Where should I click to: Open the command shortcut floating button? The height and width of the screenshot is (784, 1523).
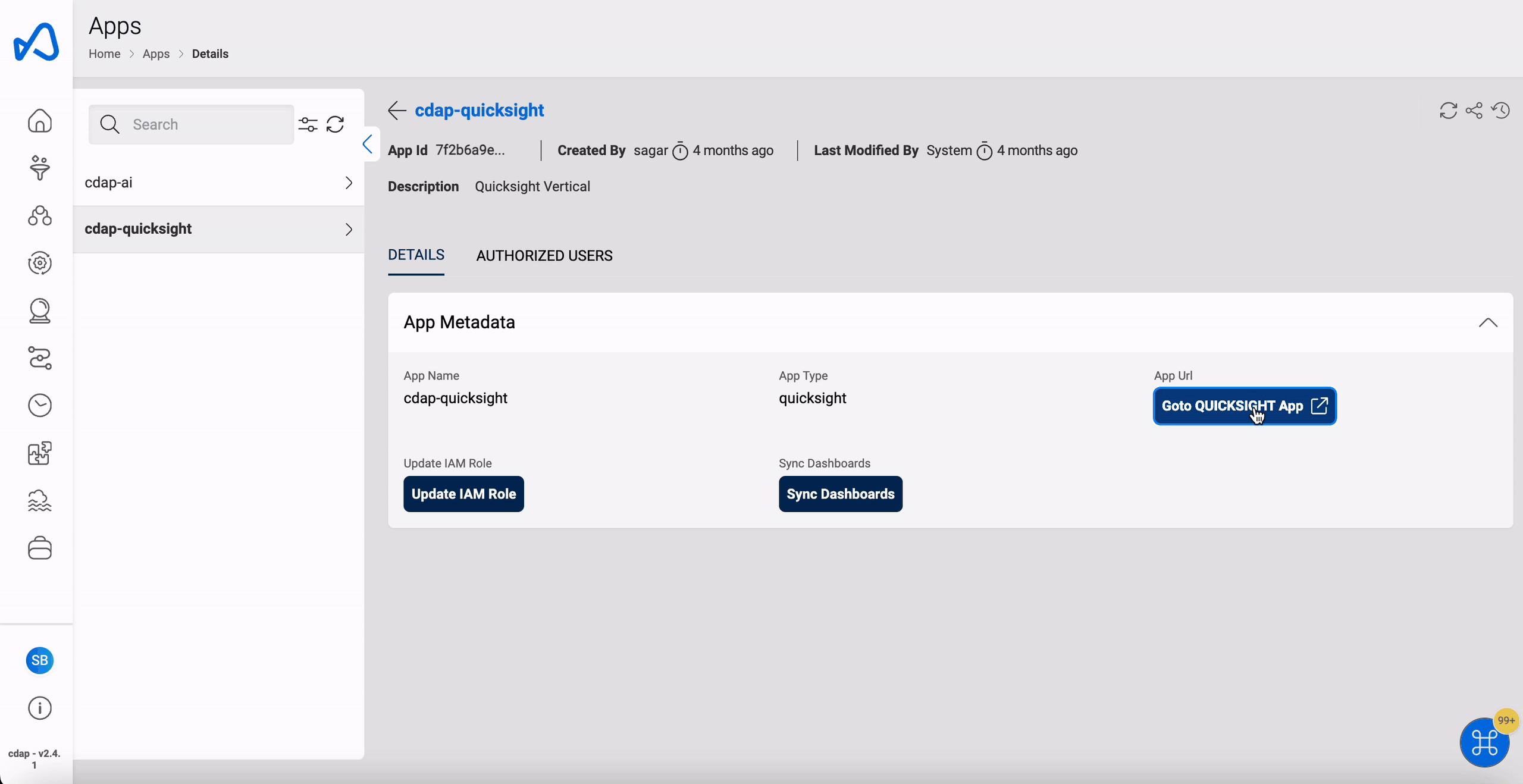(1484, 742)
